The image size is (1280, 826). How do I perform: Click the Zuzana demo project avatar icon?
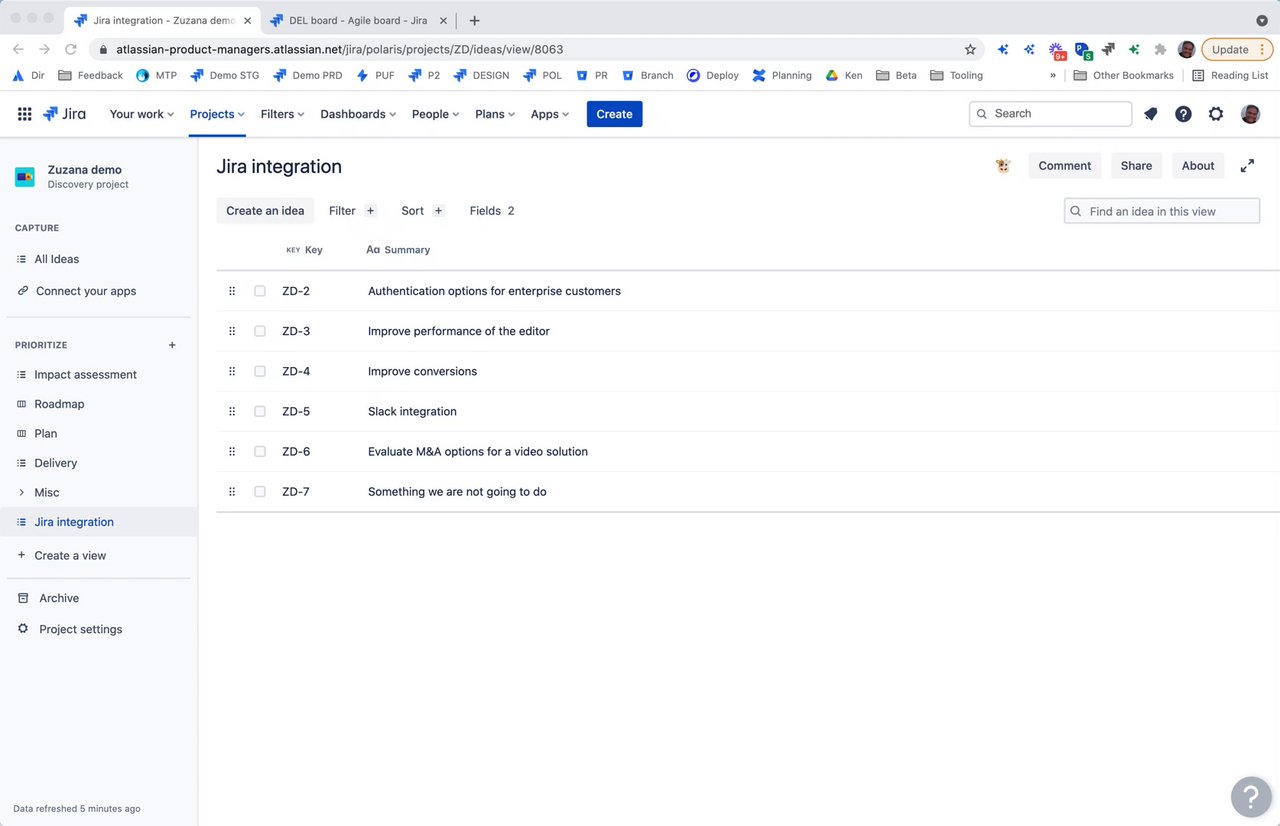click(x=25, y=177)
